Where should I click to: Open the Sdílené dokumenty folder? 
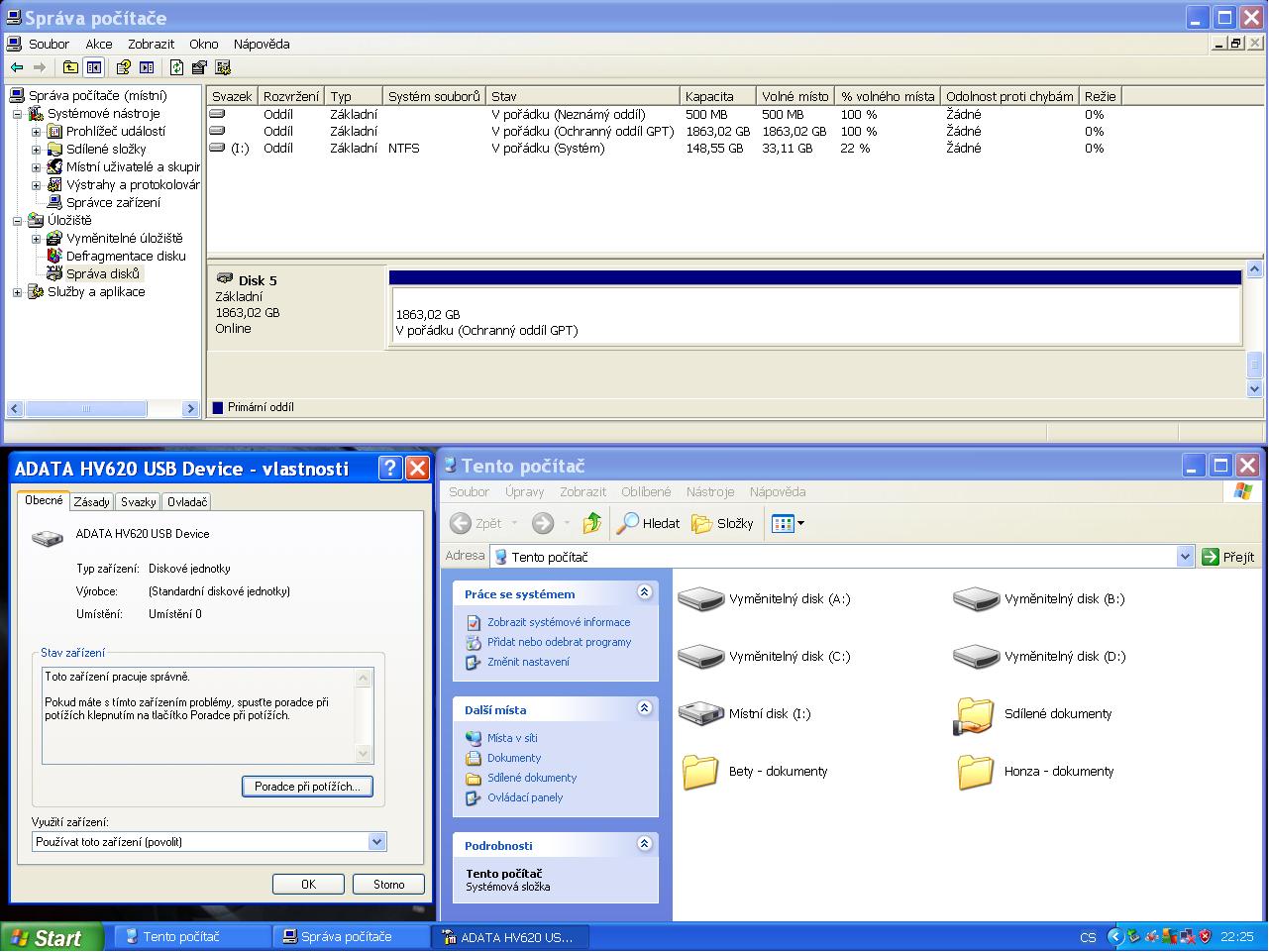(x=975, y=714)
